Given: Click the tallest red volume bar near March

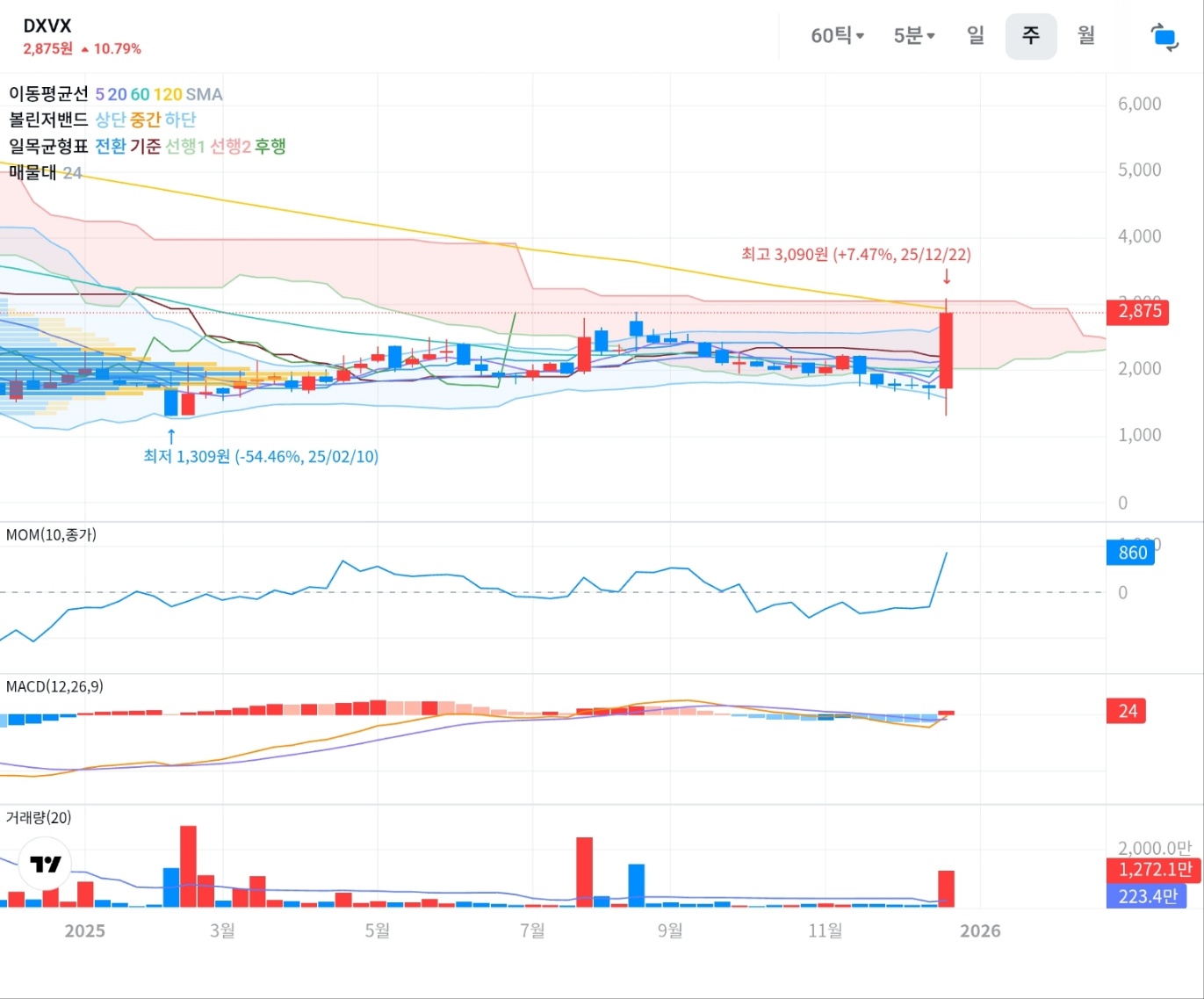Looking at the screenshot, I should [x=188, y=865].
